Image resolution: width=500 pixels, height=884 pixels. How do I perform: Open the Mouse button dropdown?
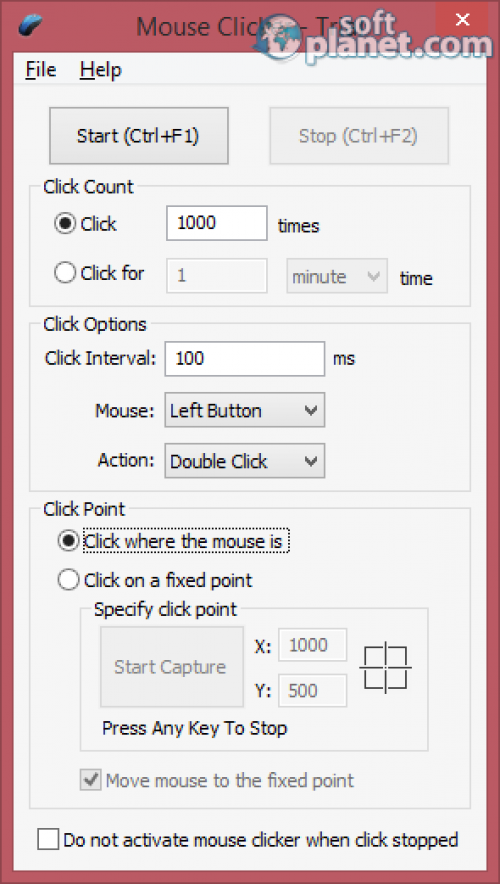[x=245, y=410]
